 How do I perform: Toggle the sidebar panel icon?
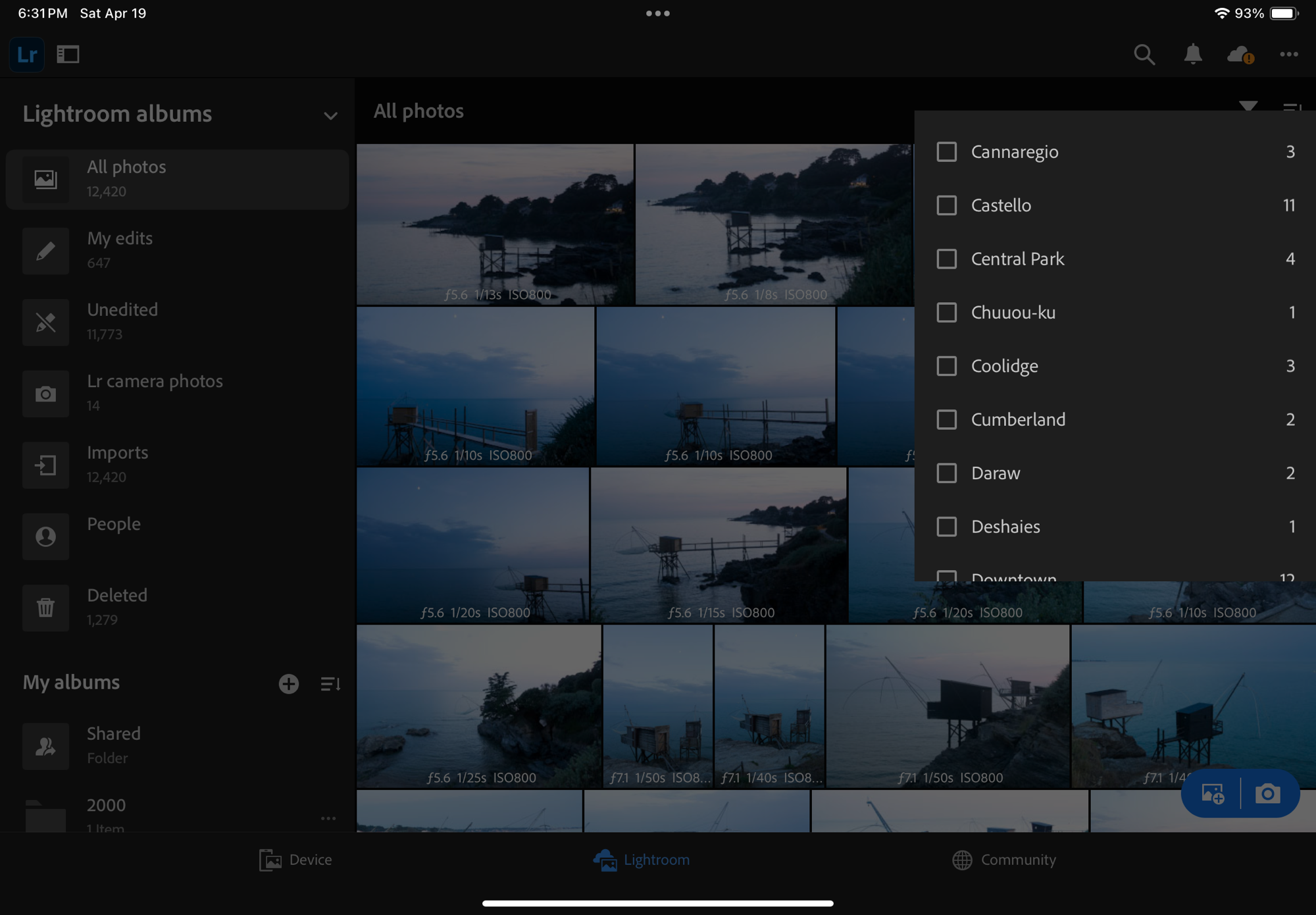click(68, 54)
